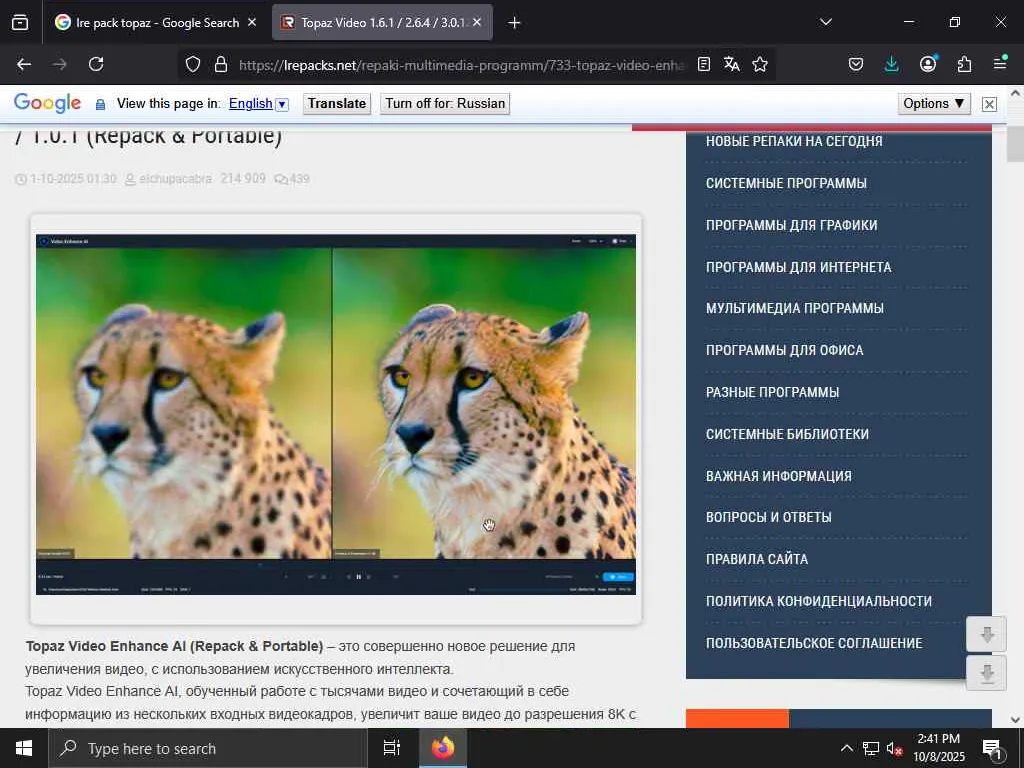Open the notification center icon
The image size is (1024, 768).
[992, 748]
